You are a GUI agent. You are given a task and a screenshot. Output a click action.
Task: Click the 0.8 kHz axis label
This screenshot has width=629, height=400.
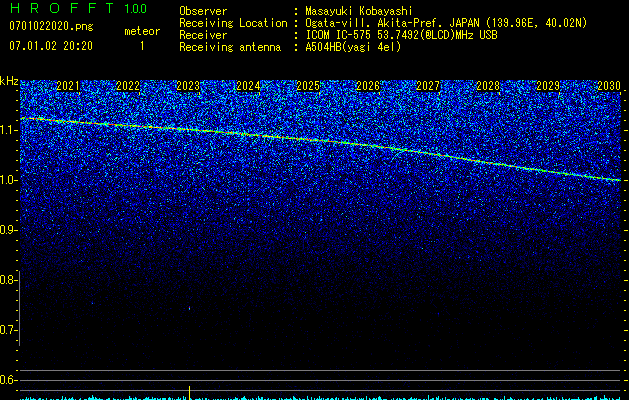tap(7, 280)
